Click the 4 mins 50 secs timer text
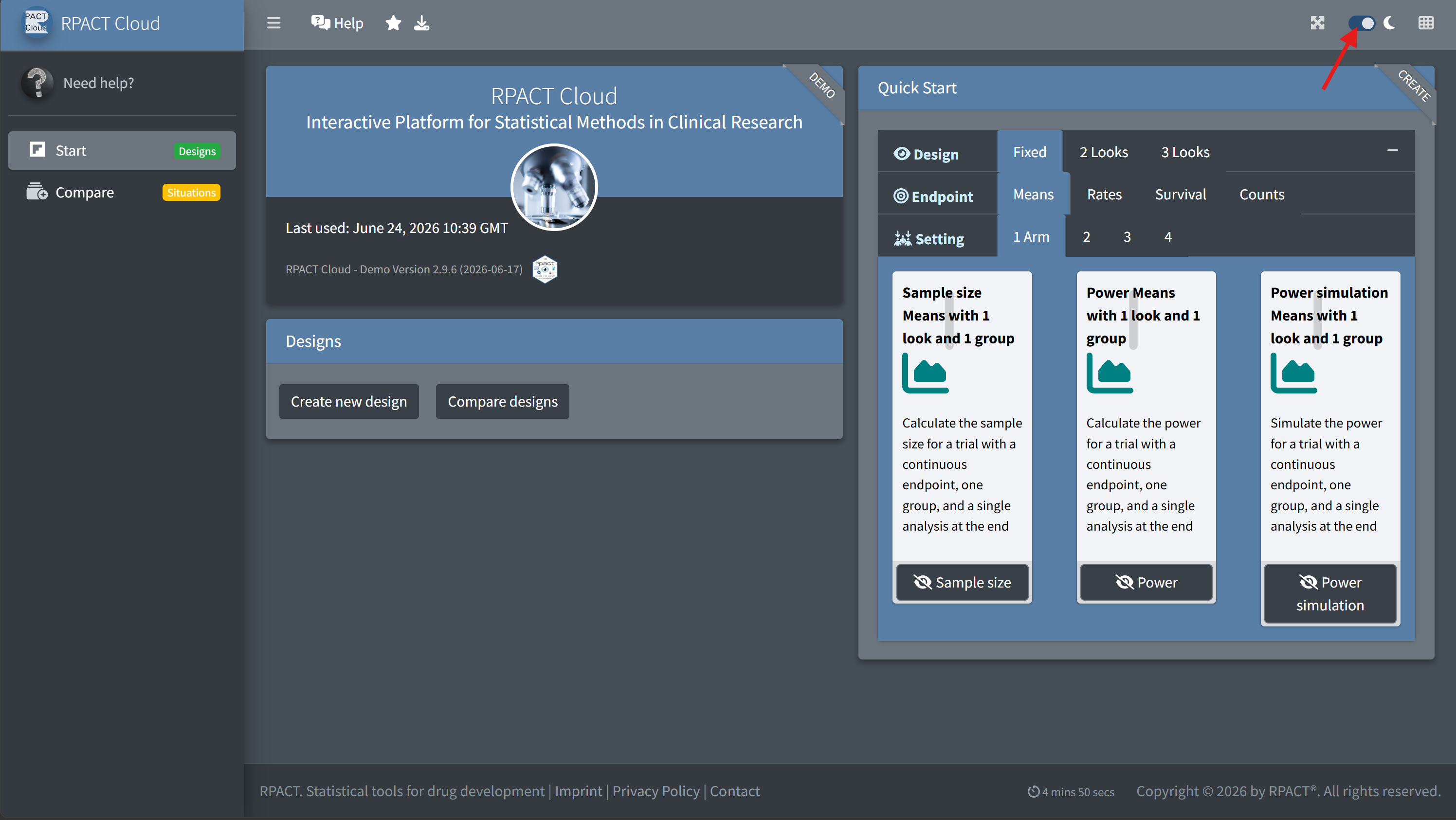1456x820 pixels. click(1078, 792)
